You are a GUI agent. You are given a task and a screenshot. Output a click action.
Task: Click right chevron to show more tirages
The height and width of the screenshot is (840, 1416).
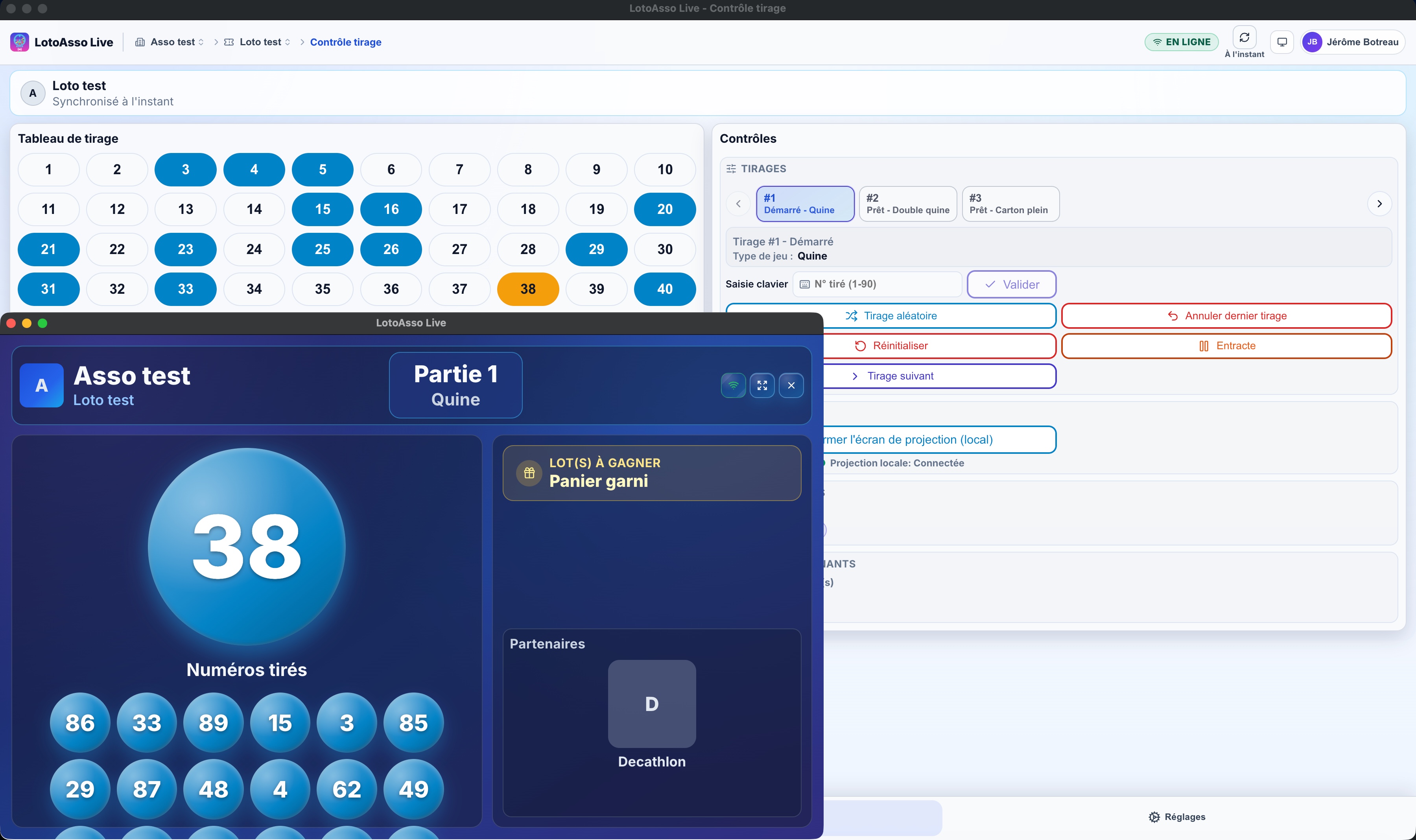click(x=1379, y=204)
